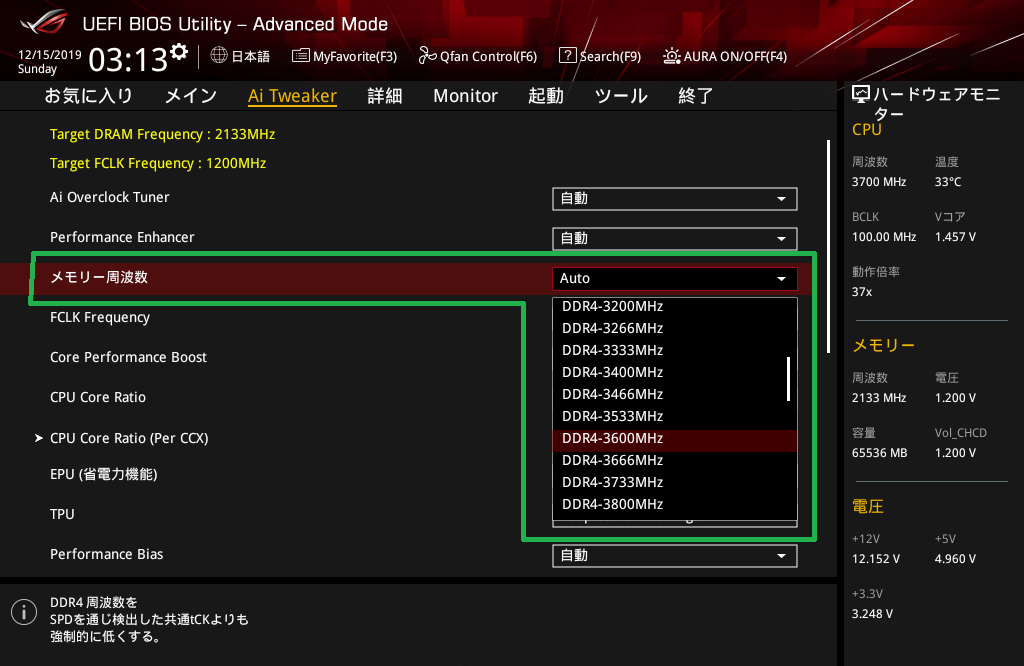This screenshot has width=1024, height=666.
Task: Click the info icon in help area
Action: tap(24, 612)
